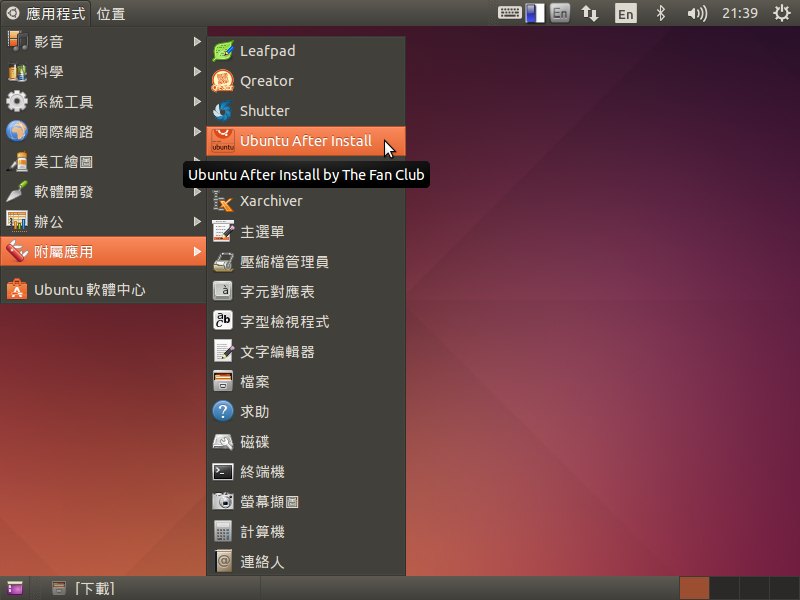Click the 系統工具 gear icon
Viewport: 800px width, 600px height.
point(17,102)
